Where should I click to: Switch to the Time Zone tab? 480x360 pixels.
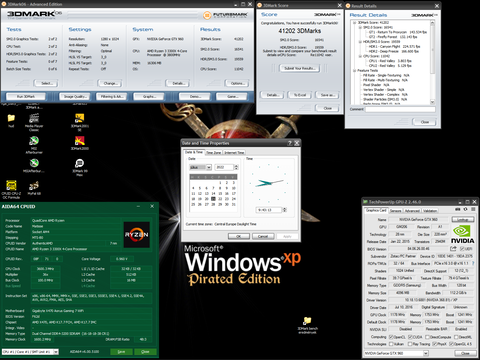click(214, 153)
